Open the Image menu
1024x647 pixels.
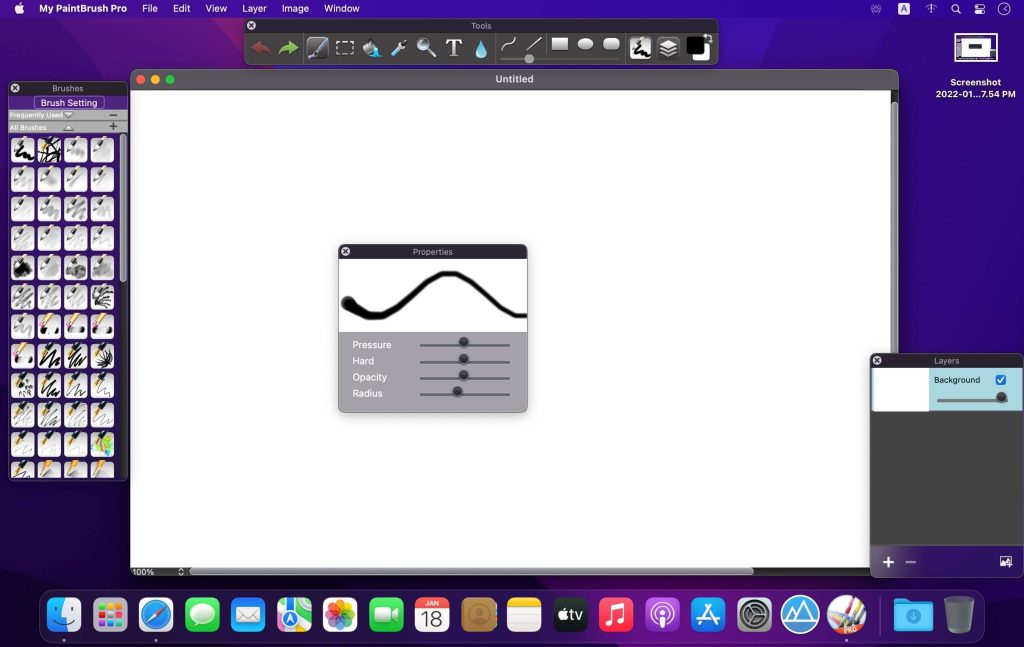tap(294, 8)
